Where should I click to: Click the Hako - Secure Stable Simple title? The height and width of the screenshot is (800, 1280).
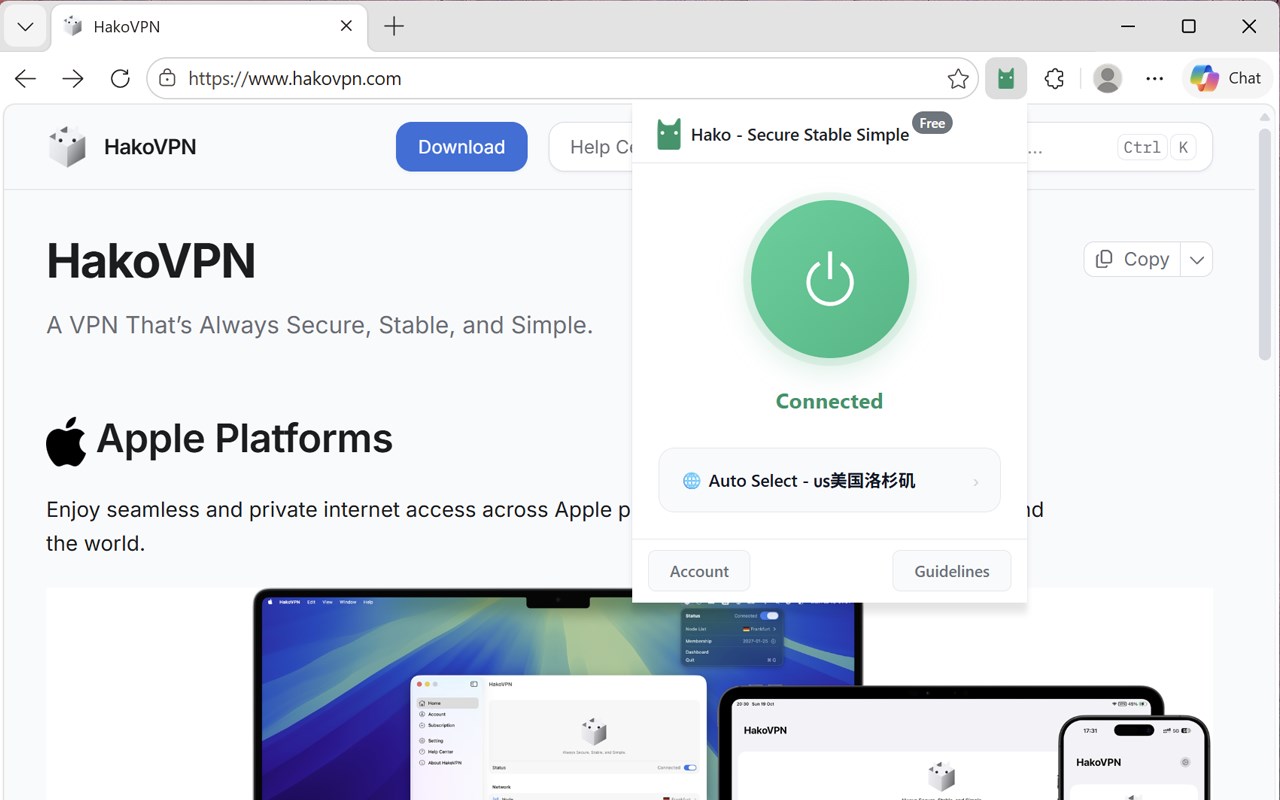800,134
